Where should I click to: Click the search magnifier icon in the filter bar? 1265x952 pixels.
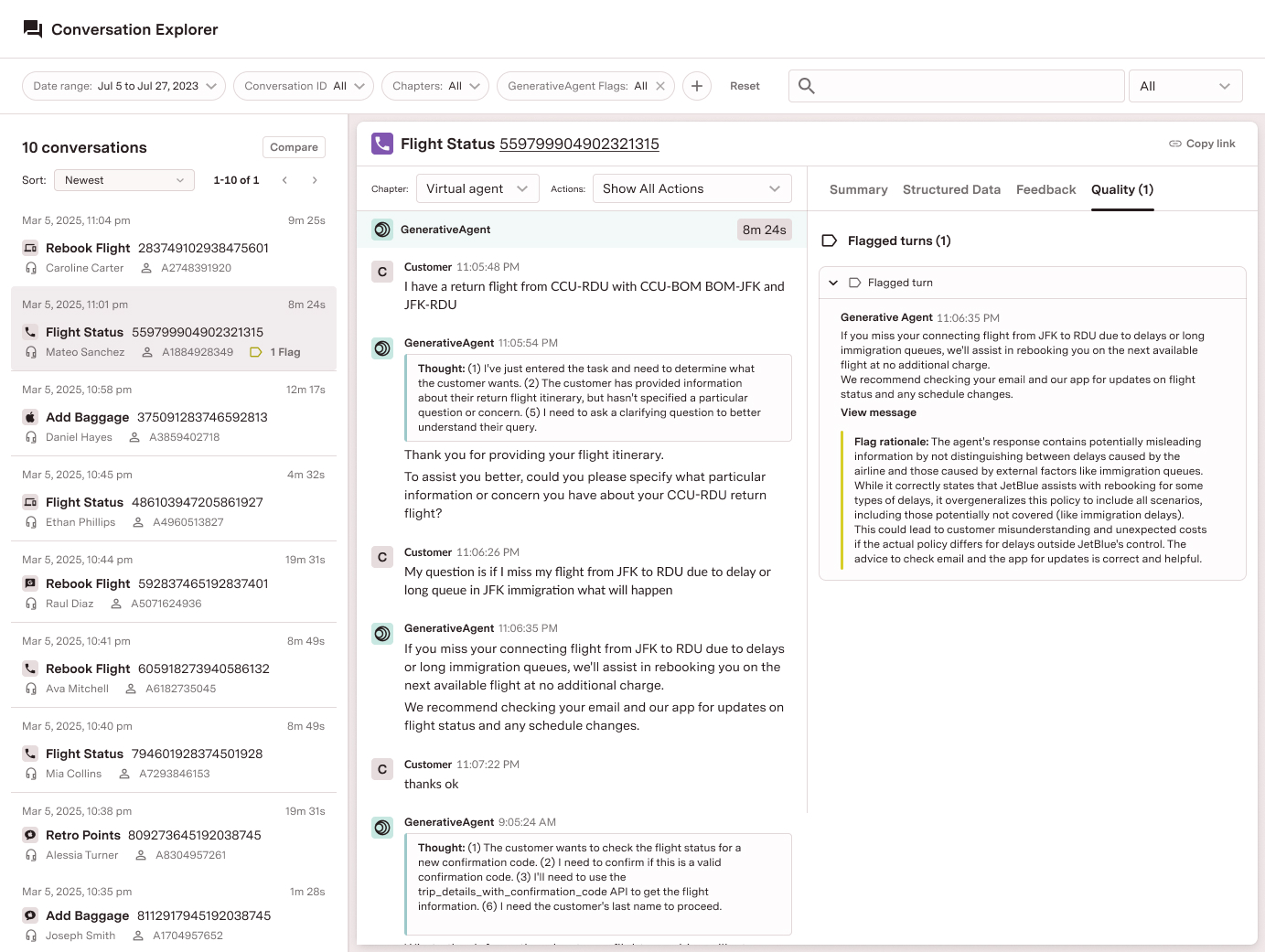coord(806,85)
